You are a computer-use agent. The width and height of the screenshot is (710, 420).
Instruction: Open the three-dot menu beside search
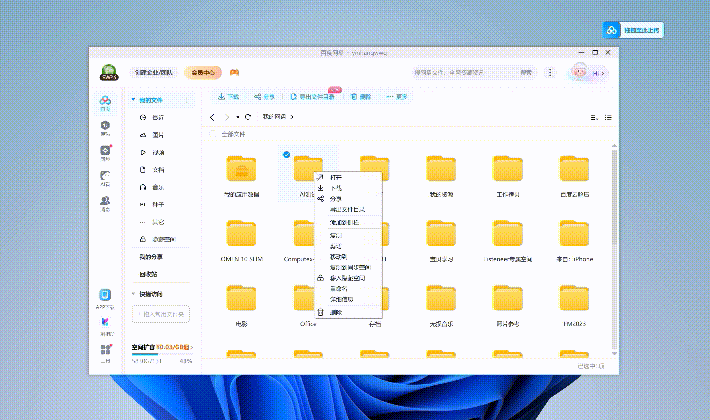(x=550, y=73)
